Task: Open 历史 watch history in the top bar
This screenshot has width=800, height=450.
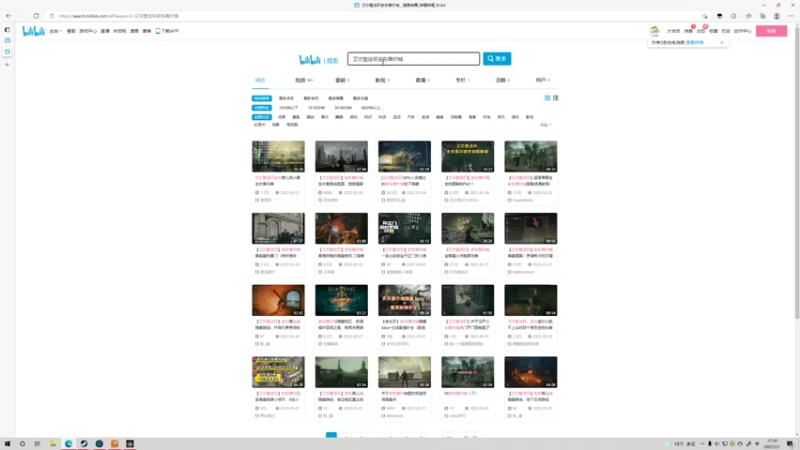Action: tap(726, 31)
